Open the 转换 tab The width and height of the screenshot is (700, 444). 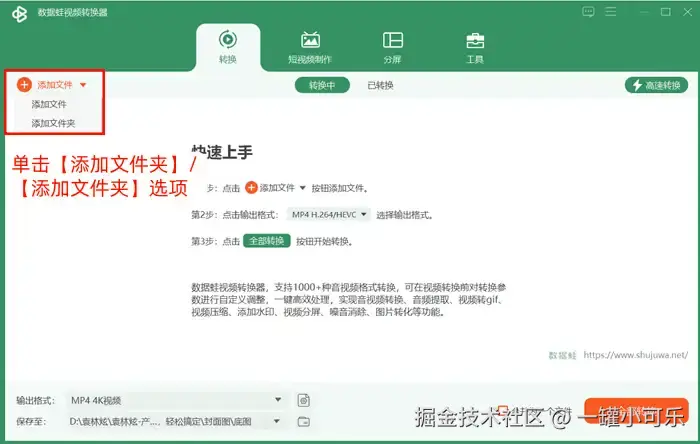coord(228,47)
